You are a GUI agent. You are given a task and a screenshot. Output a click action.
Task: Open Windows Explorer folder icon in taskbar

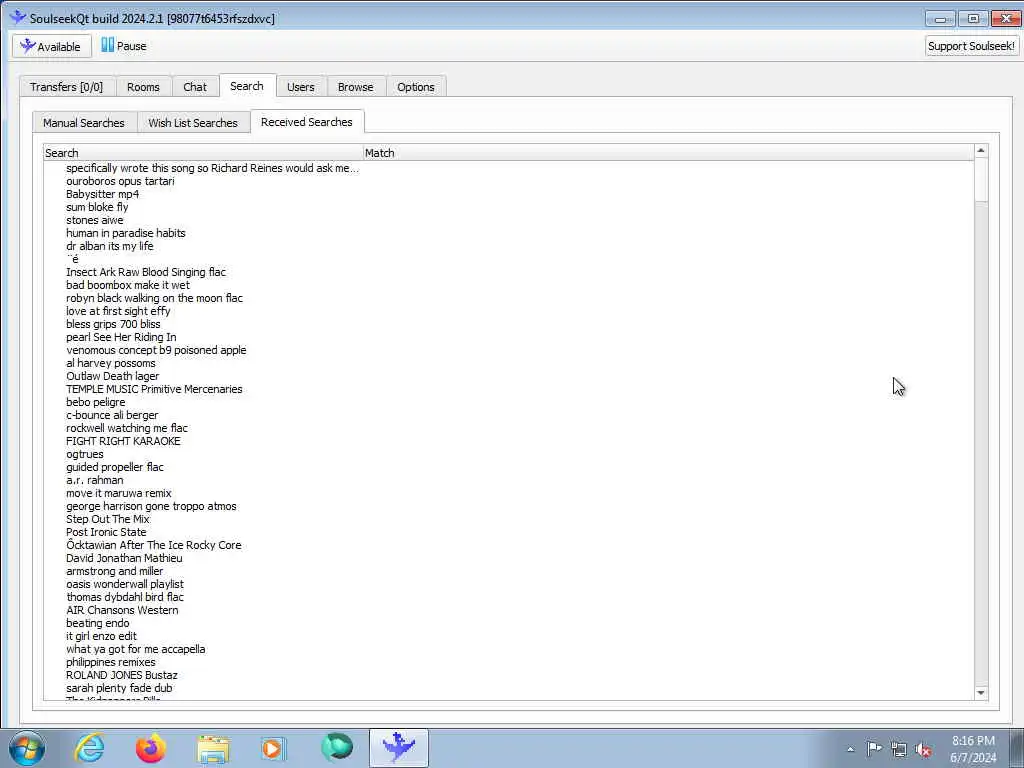[213, 748]
